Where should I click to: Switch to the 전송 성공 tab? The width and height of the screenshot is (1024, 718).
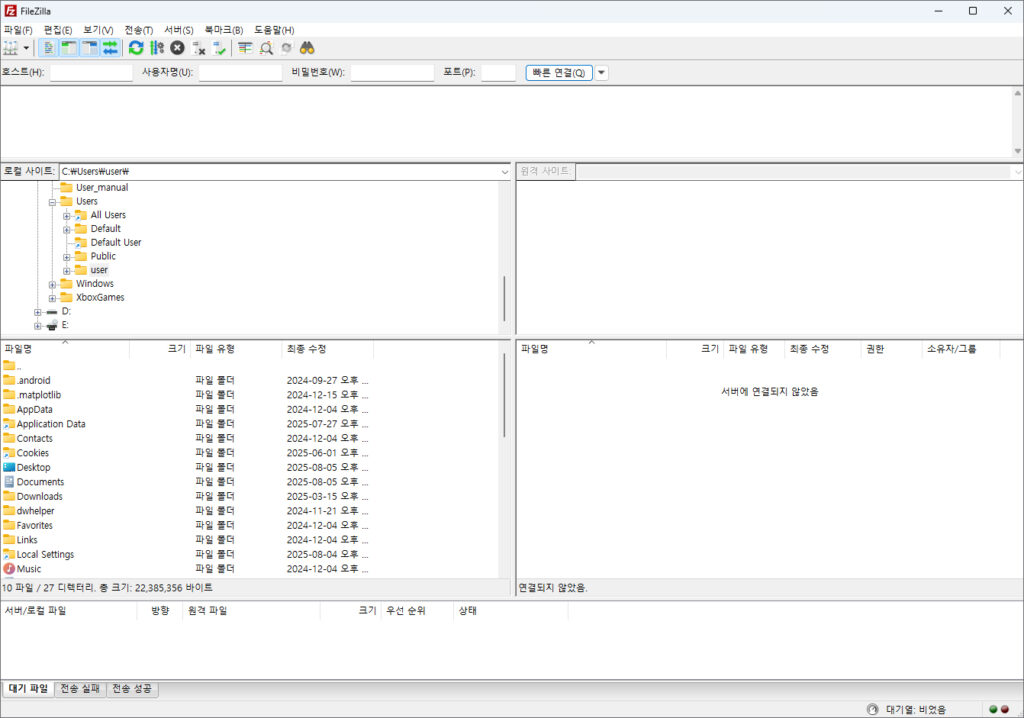point(132,689)
